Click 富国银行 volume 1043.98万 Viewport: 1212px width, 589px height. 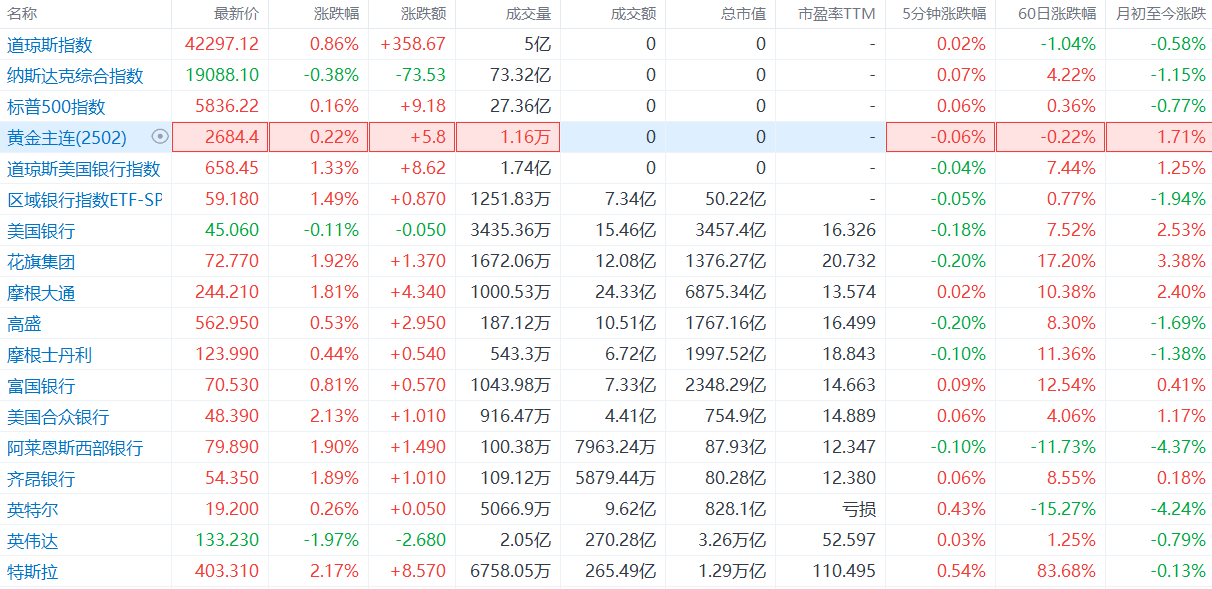[x=511, y=386]
